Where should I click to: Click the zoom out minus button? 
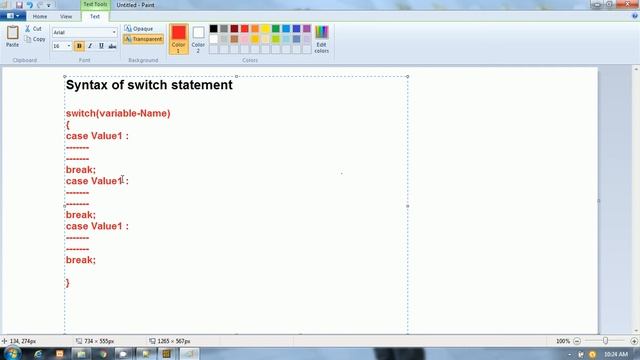[577, 341]
